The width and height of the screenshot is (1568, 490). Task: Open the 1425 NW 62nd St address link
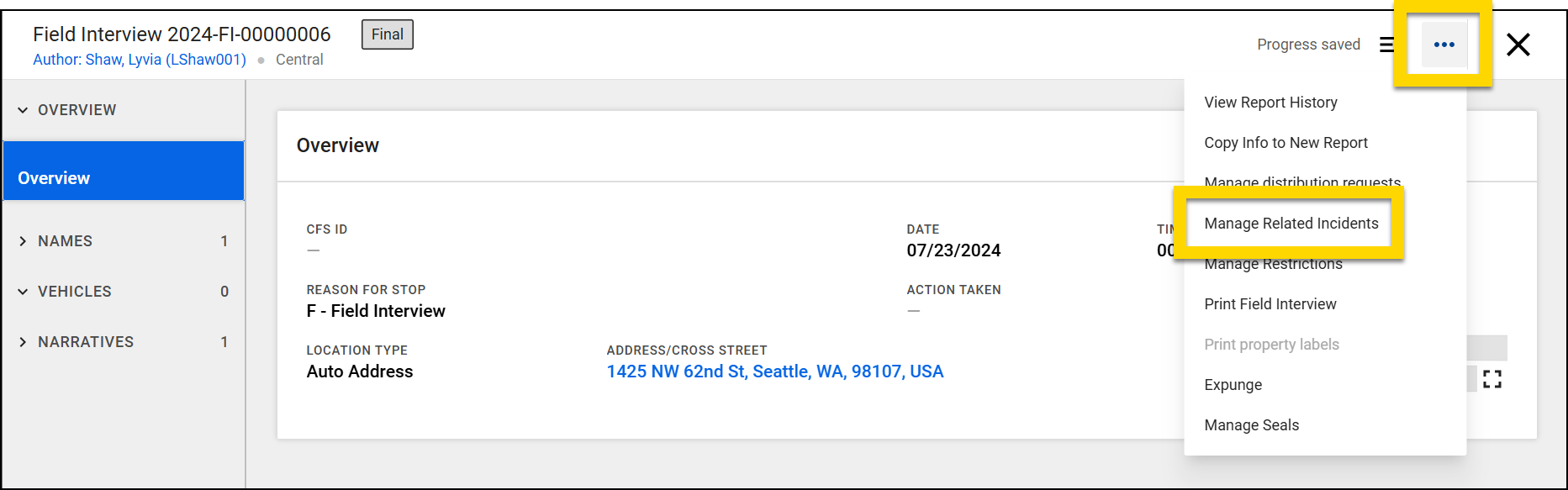(x=774, y=371)
